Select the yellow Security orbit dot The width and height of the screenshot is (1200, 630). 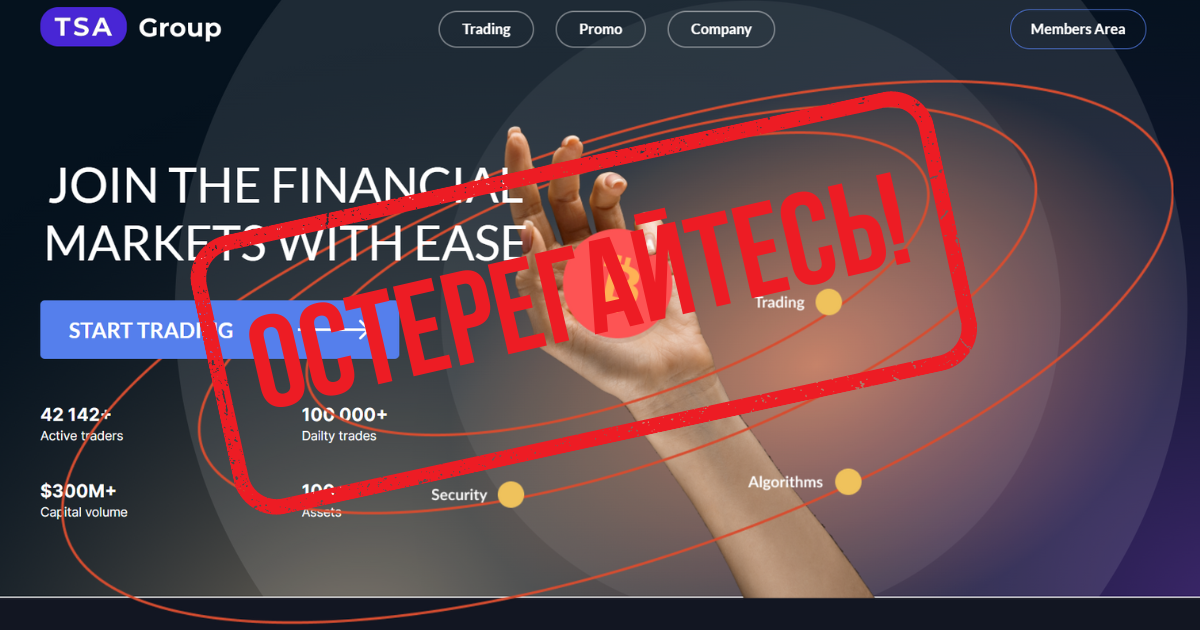click(x=511, y=494)
